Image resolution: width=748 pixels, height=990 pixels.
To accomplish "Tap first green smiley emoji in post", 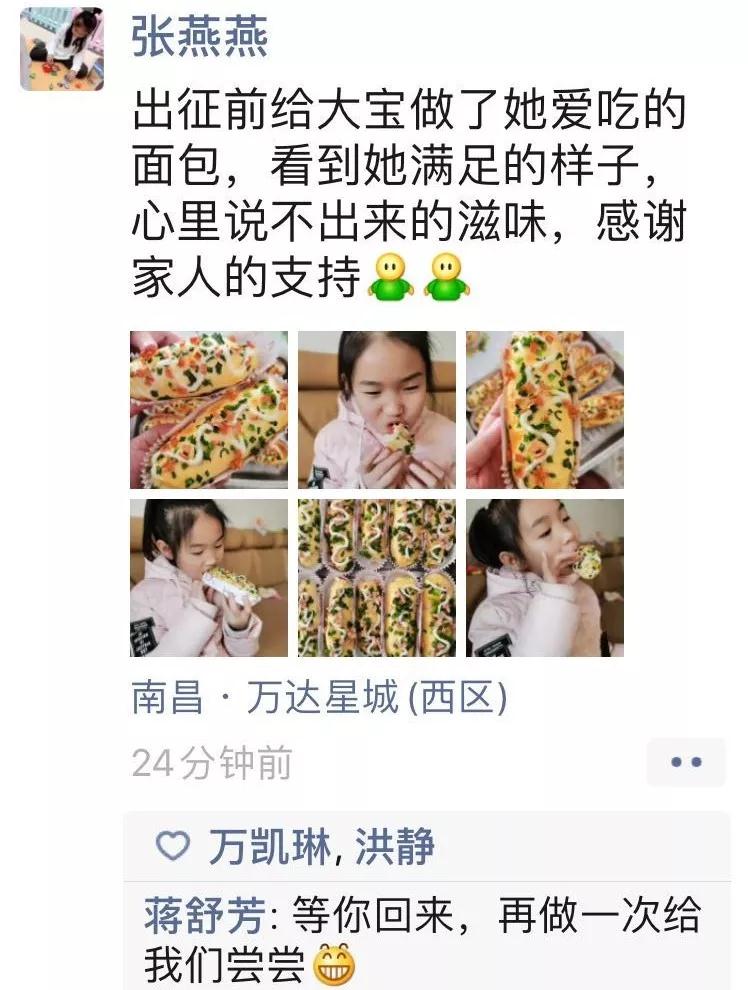I will [x=391, y=277].
